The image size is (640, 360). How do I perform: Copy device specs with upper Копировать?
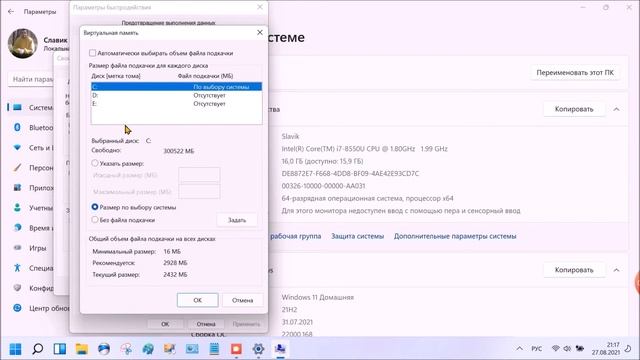click(574, 109)
